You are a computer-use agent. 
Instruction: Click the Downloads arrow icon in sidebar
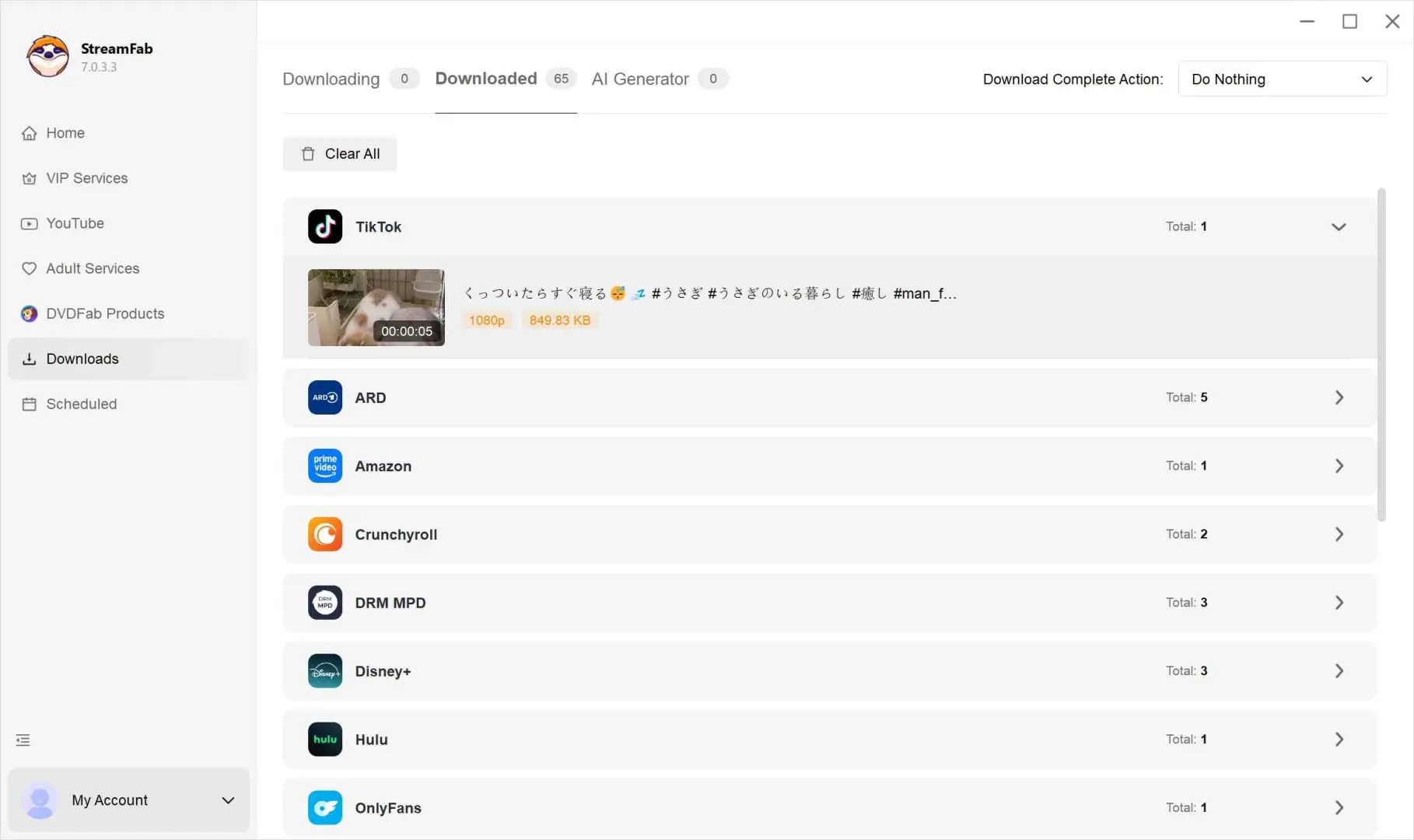(29, 359)
